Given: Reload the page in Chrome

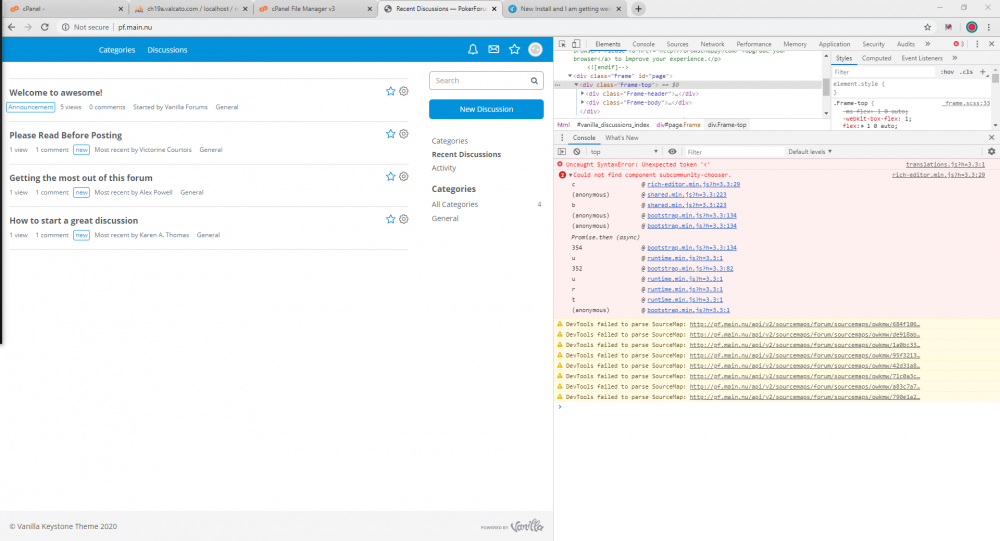Looking at the screenshot, I should click(45, 27).
